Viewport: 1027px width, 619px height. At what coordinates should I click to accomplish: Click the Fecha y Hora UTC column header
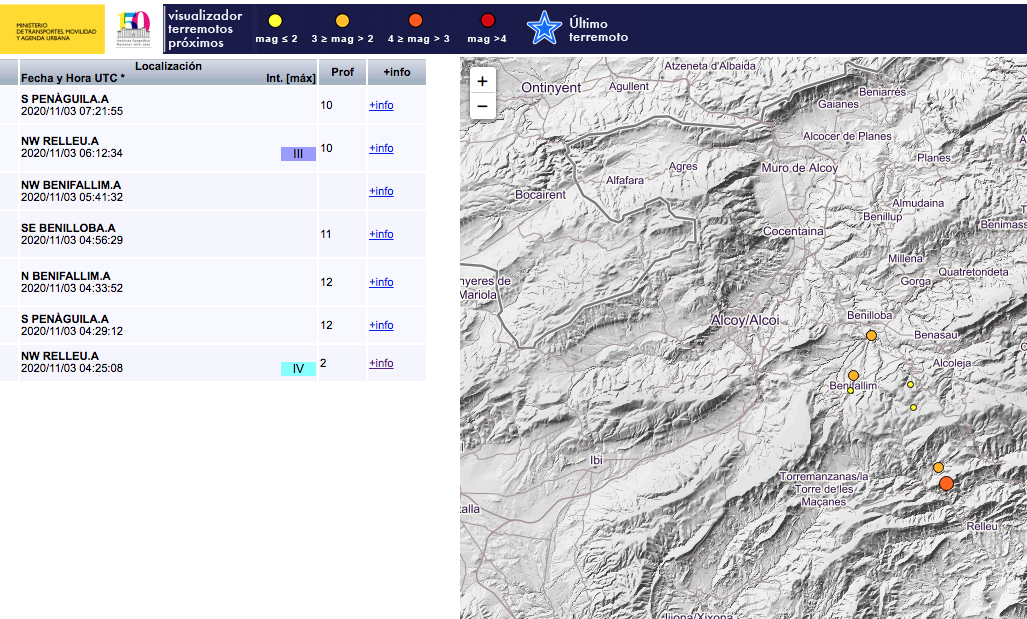(72, 78)
